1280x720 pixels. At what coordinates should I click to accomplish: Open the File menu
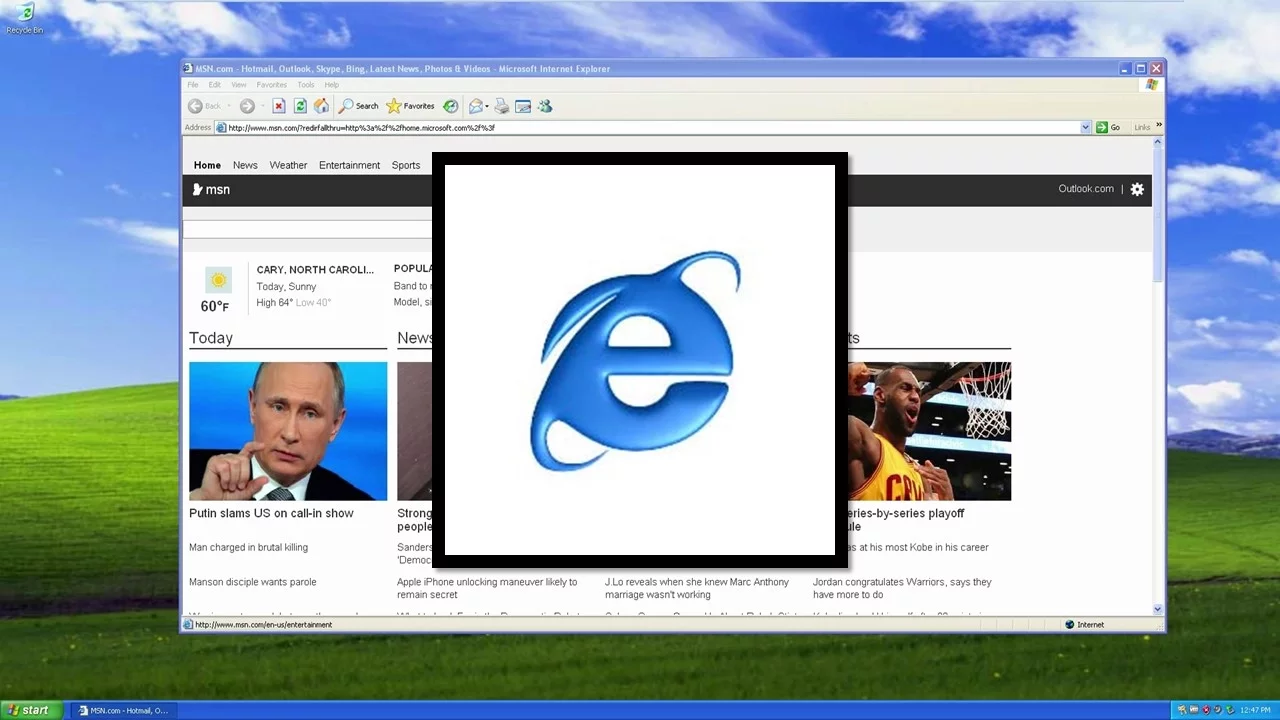[x=193, y=85]
